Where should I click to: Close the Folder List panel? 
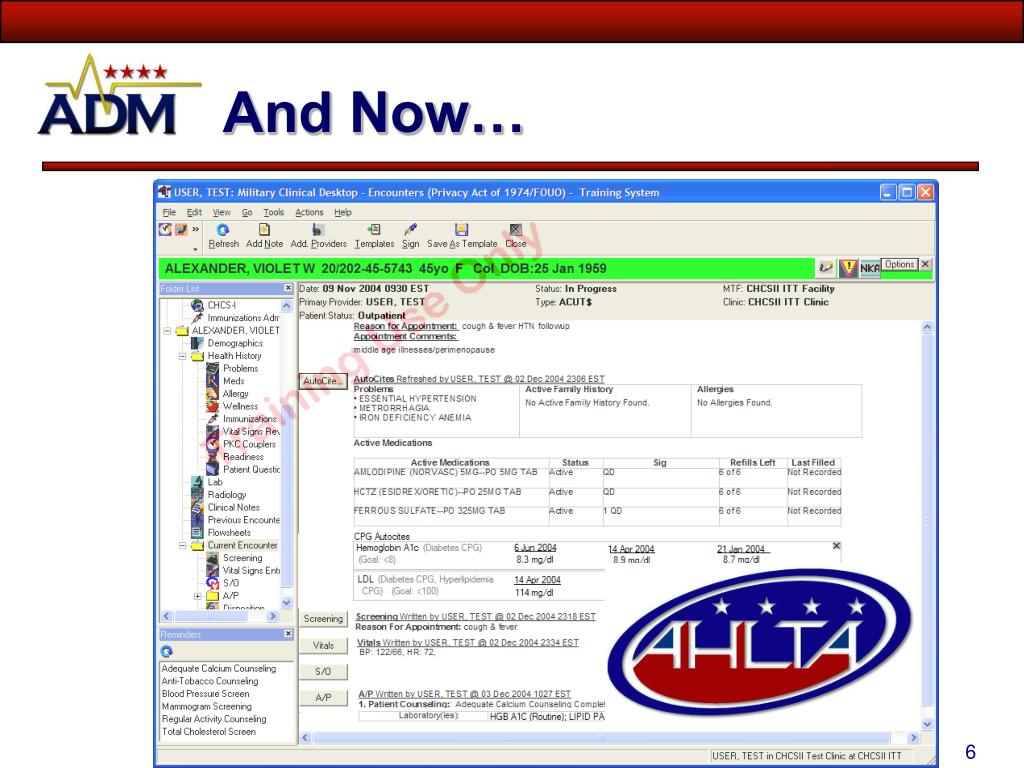(x=288, y=288)
